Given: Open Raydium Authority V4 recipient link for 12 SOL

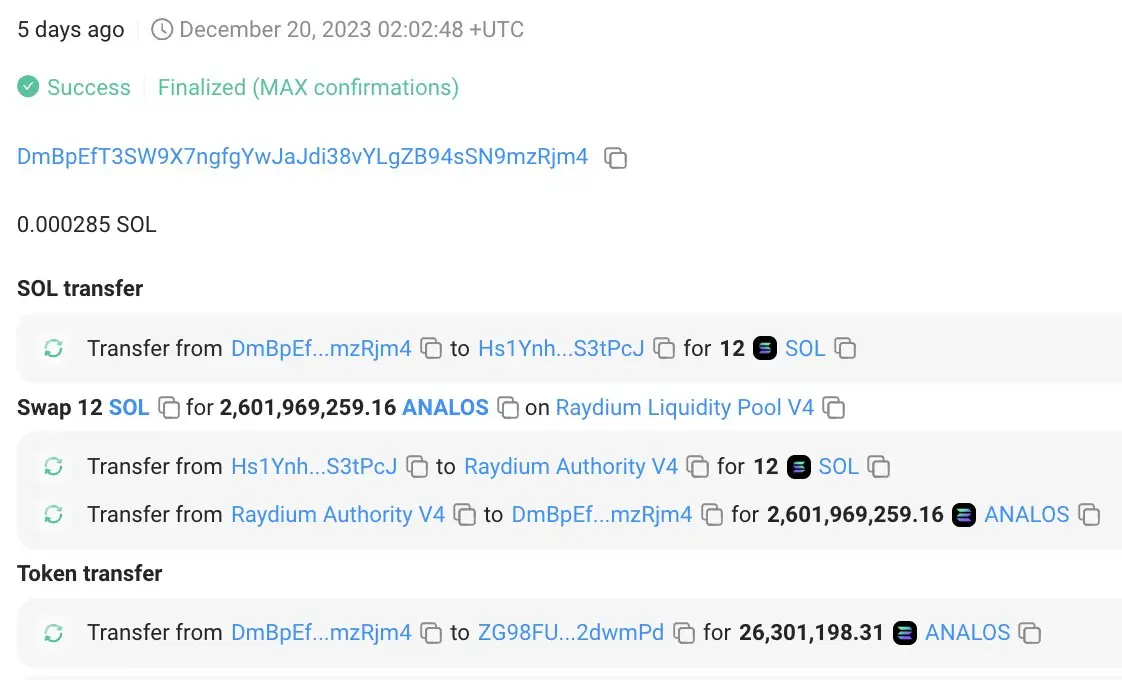Looking at the screenshot, I should coord(571,467).
